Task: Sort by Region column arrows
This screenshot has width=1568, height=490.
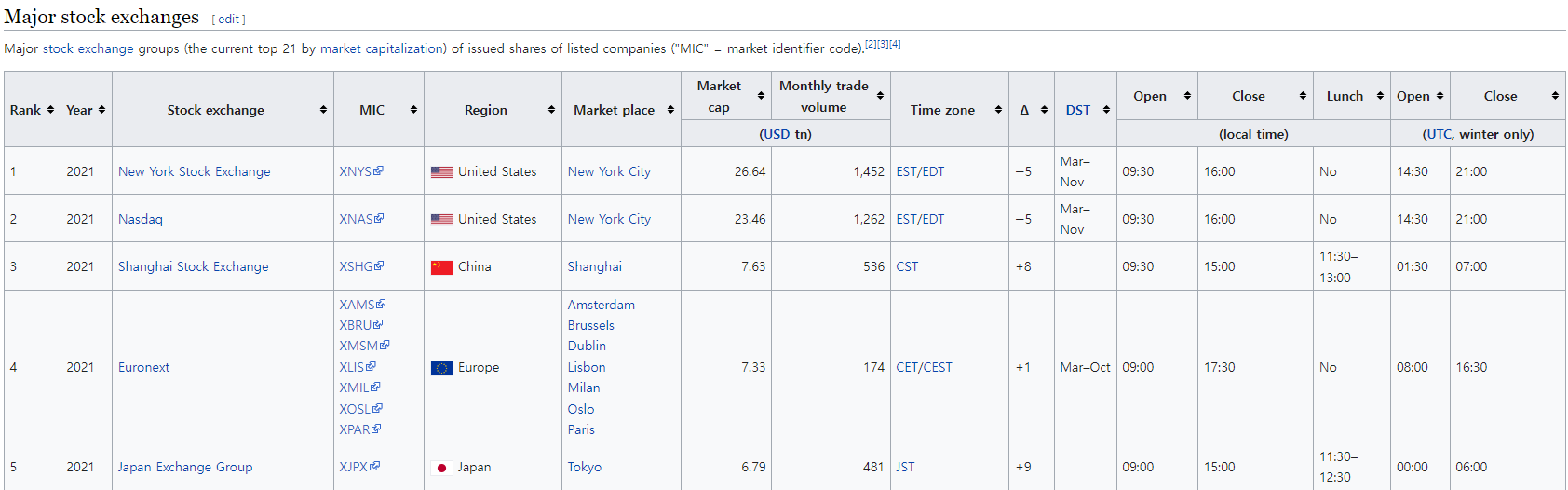Action: 551,110
